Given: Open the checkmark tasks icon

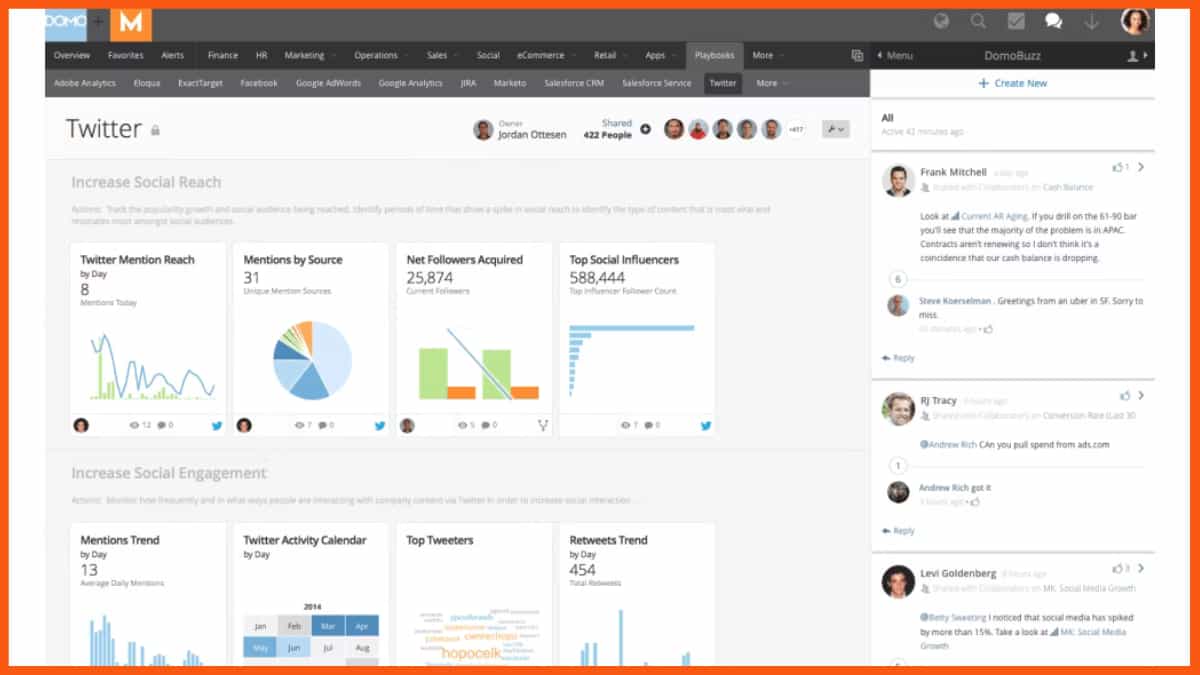Looking at the screenshot, I should point(1016,21).
